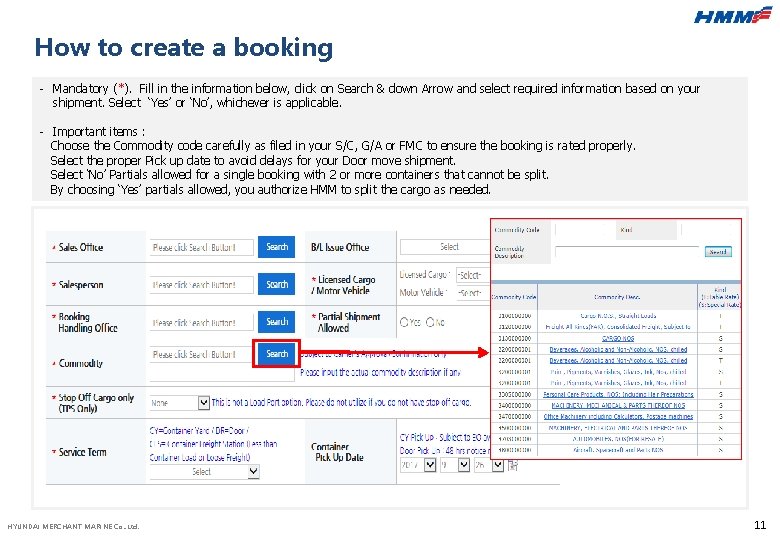The height and width of the screenshot is (540, 780).
Task: Select Yes for Partial Shipment Allowed
Action: (404, 322)
